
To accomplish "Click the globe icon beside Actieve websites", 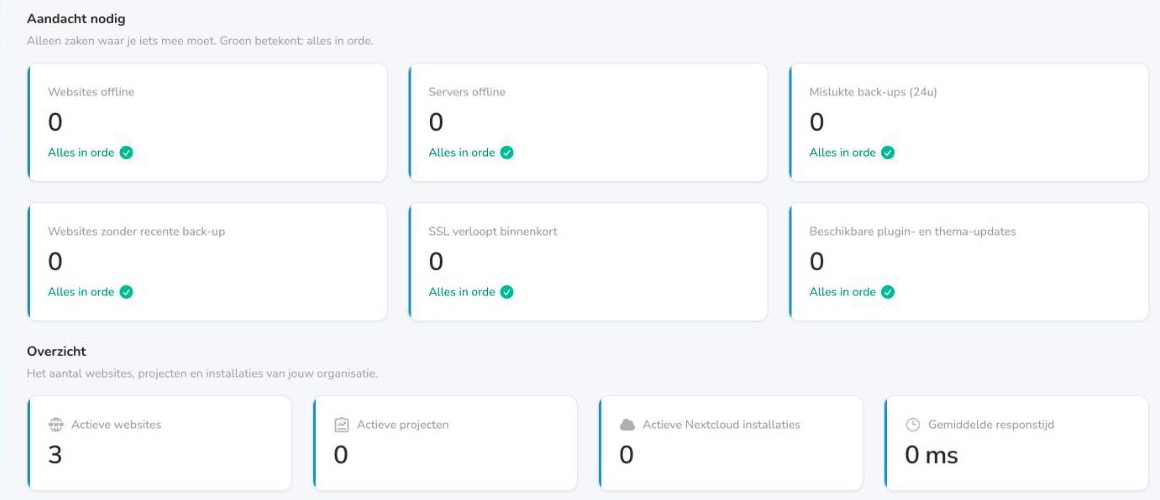I will click(x=55, y=425).
